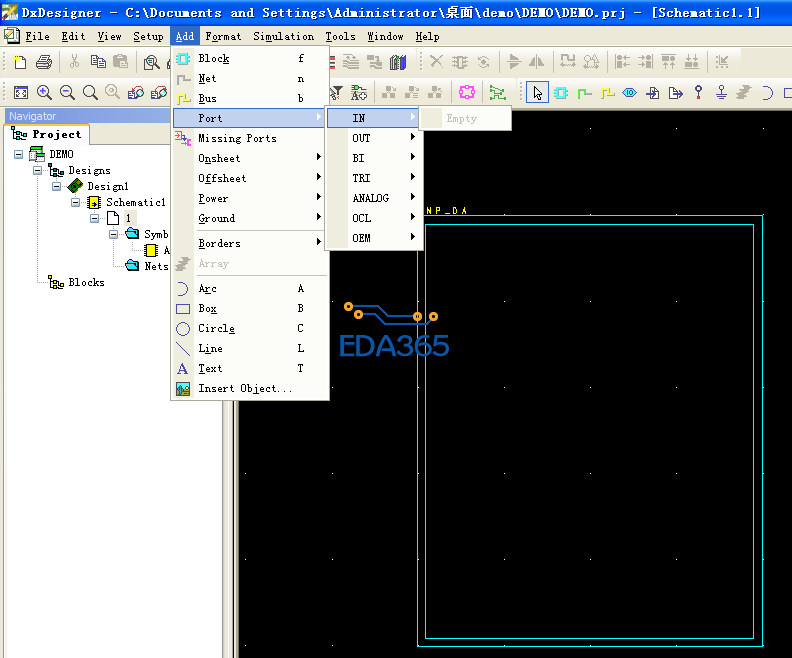Click the onsheet connector arrow-in icon
This screenshot has width=792, height=658.
[653, 93]
